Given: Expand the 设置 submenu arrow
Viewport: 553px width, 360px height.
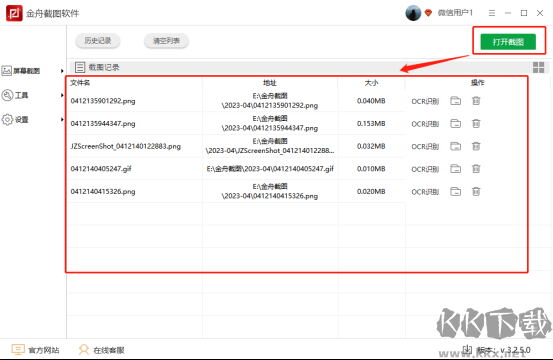Looking at the screenshot, I should coord(62,120).
